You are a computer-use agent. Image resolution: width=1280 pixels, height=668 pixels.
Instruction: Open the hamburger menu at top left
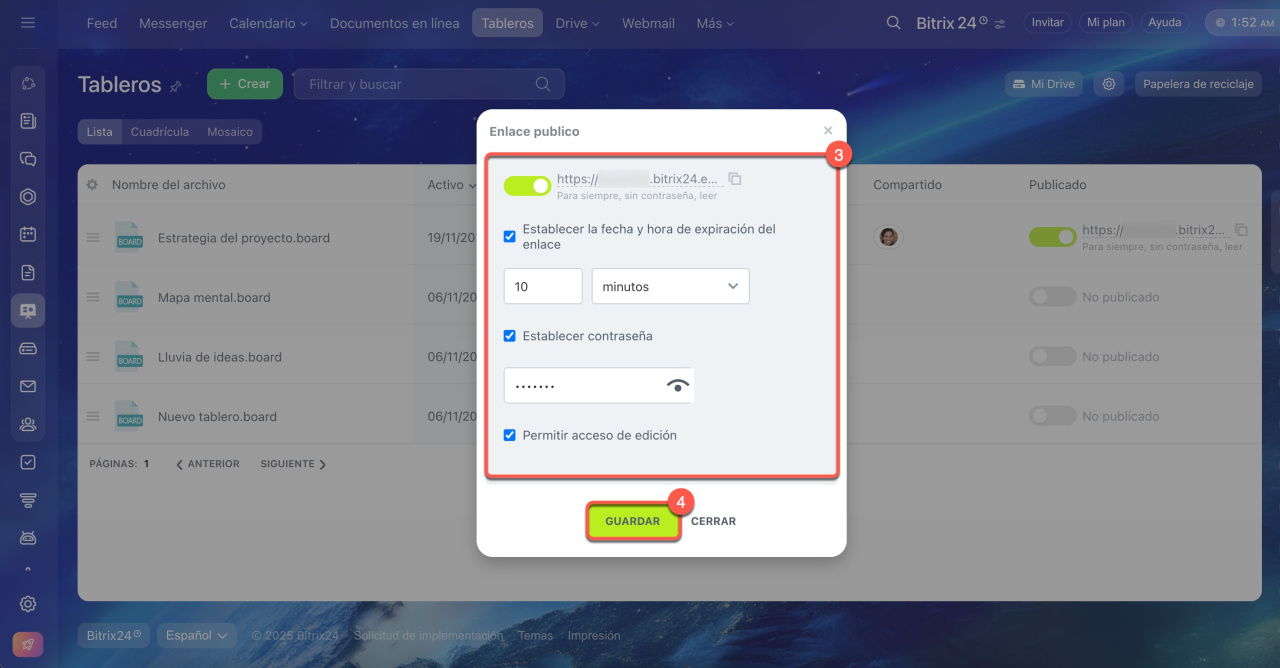click(x=28, y=22)
